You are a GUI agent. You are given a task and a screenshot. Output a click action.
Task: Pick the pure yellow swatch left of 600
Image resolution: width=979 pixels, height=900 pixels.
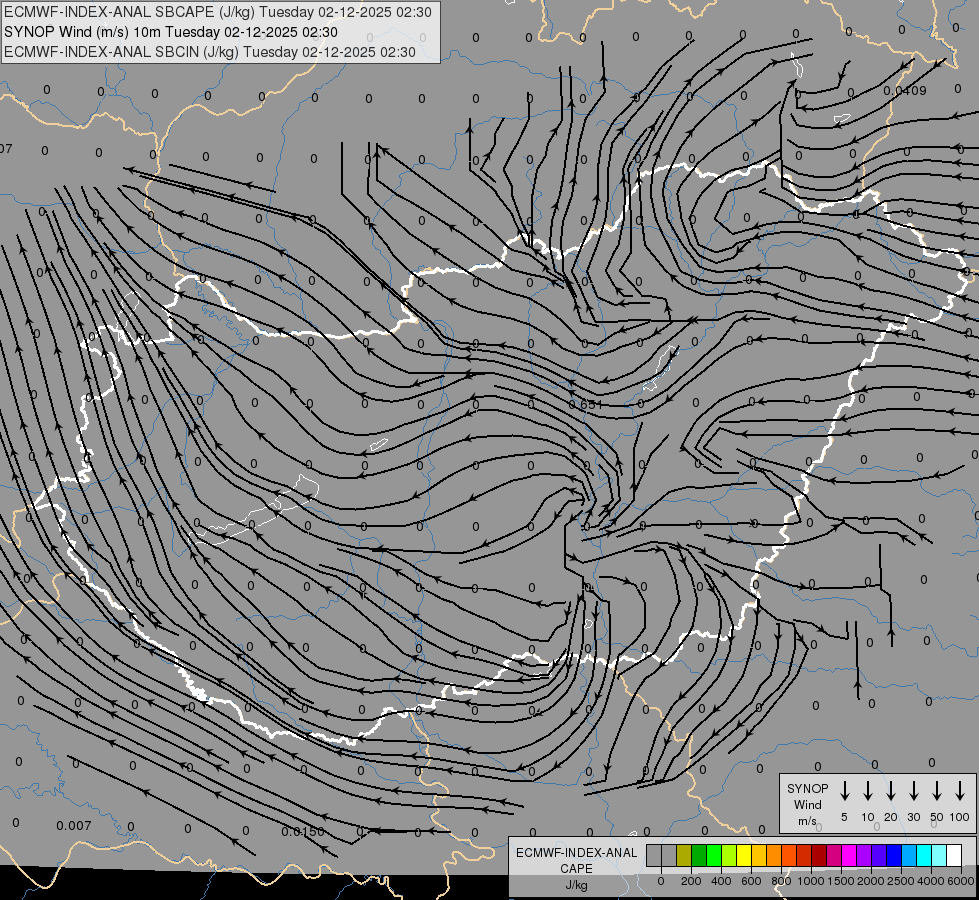coord(744,855)
